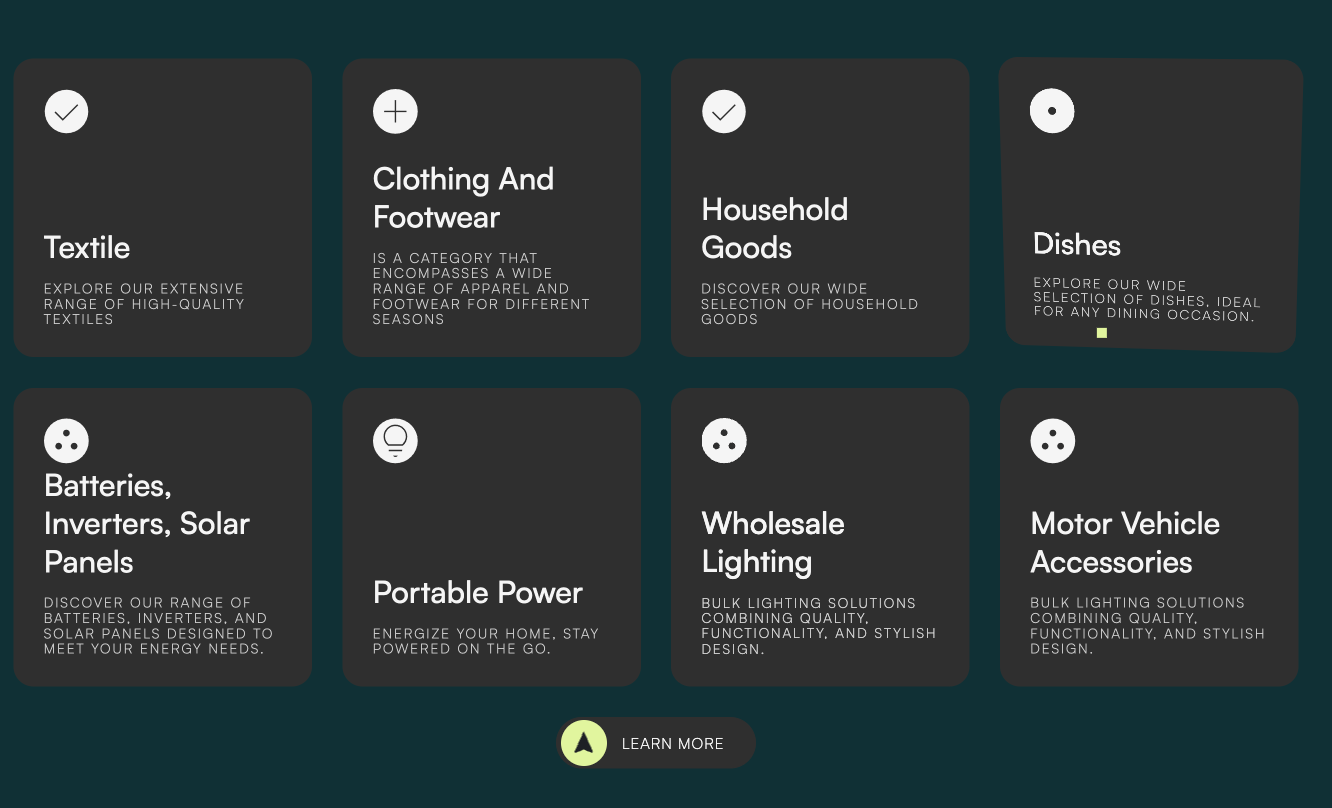Click the checkmark icon on Textile card
Image resolution: width=1332 pixels, height=808 pixels.
pyautogui.click(x=67, y=112)
